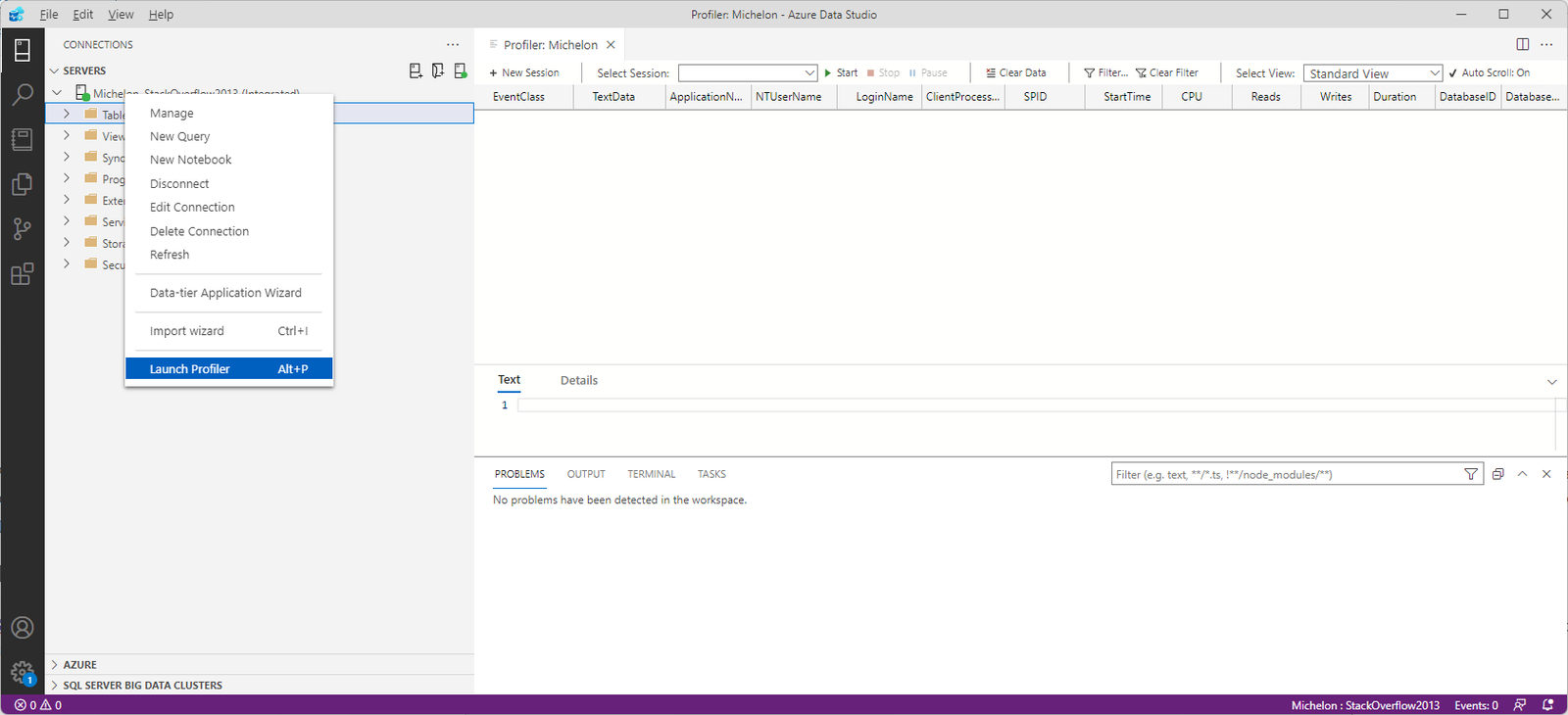Image resolution: width=1568 pixels, height=715 pixels.
Task: Open the Extensions icon in activity bar
Action: tap(23, 274)
